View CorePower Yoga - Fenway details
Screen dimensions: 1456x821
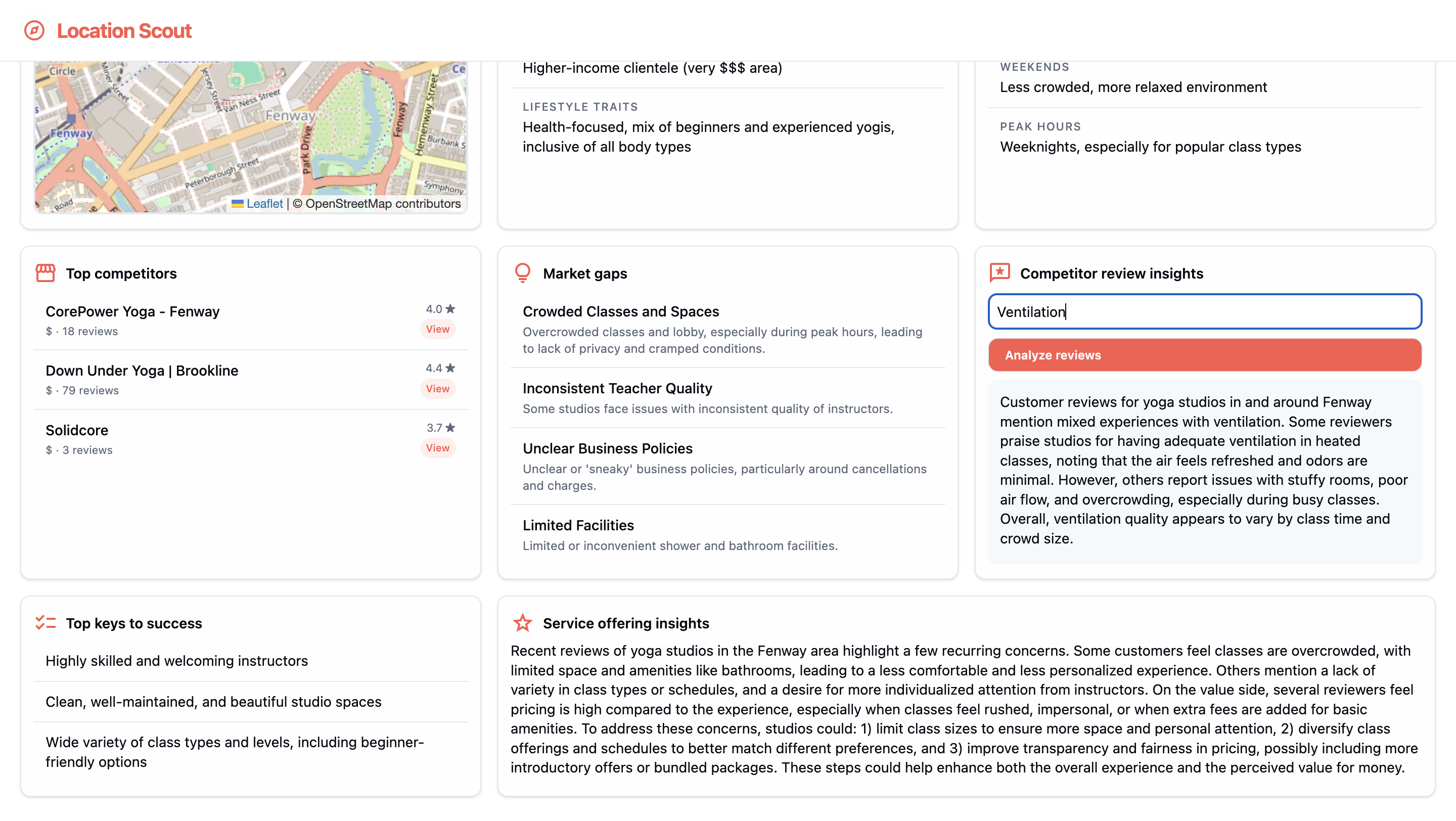(437, 330)
